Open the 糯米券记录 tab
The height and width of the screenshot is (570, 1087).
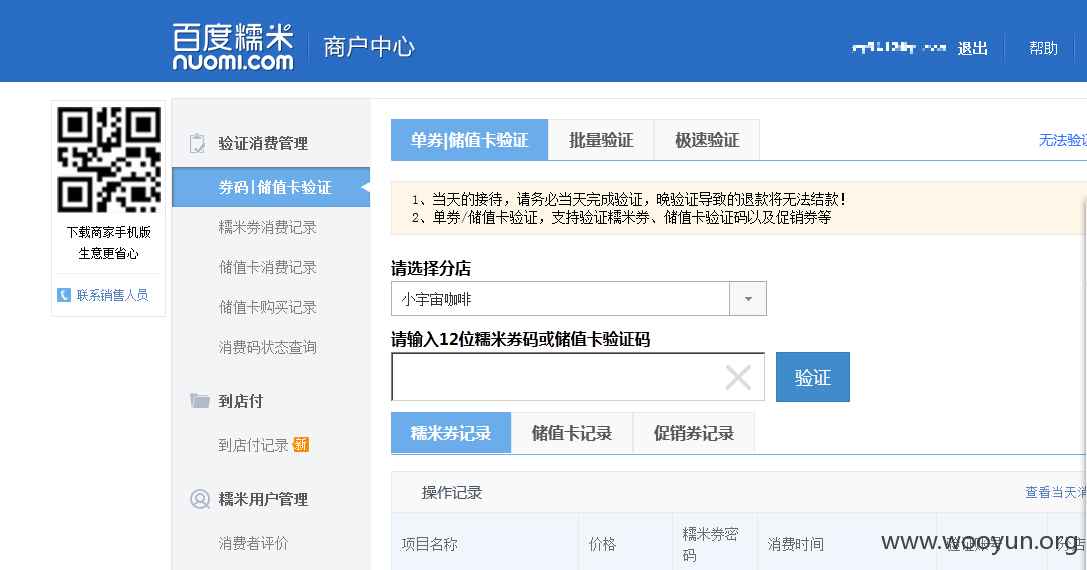click(x=451, y=433)
